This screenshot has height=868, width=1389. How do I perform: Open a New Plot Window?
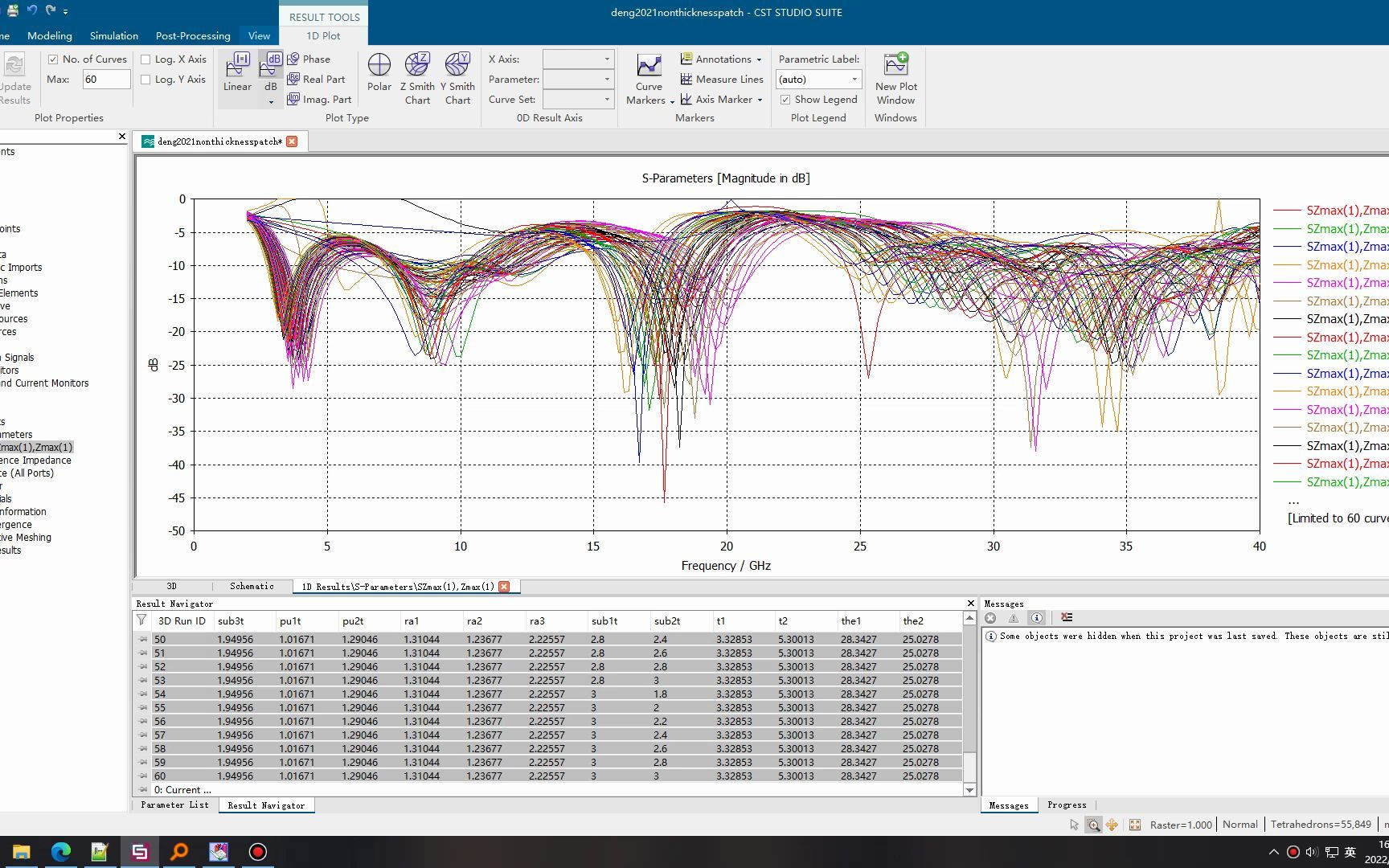click(895, 78)
